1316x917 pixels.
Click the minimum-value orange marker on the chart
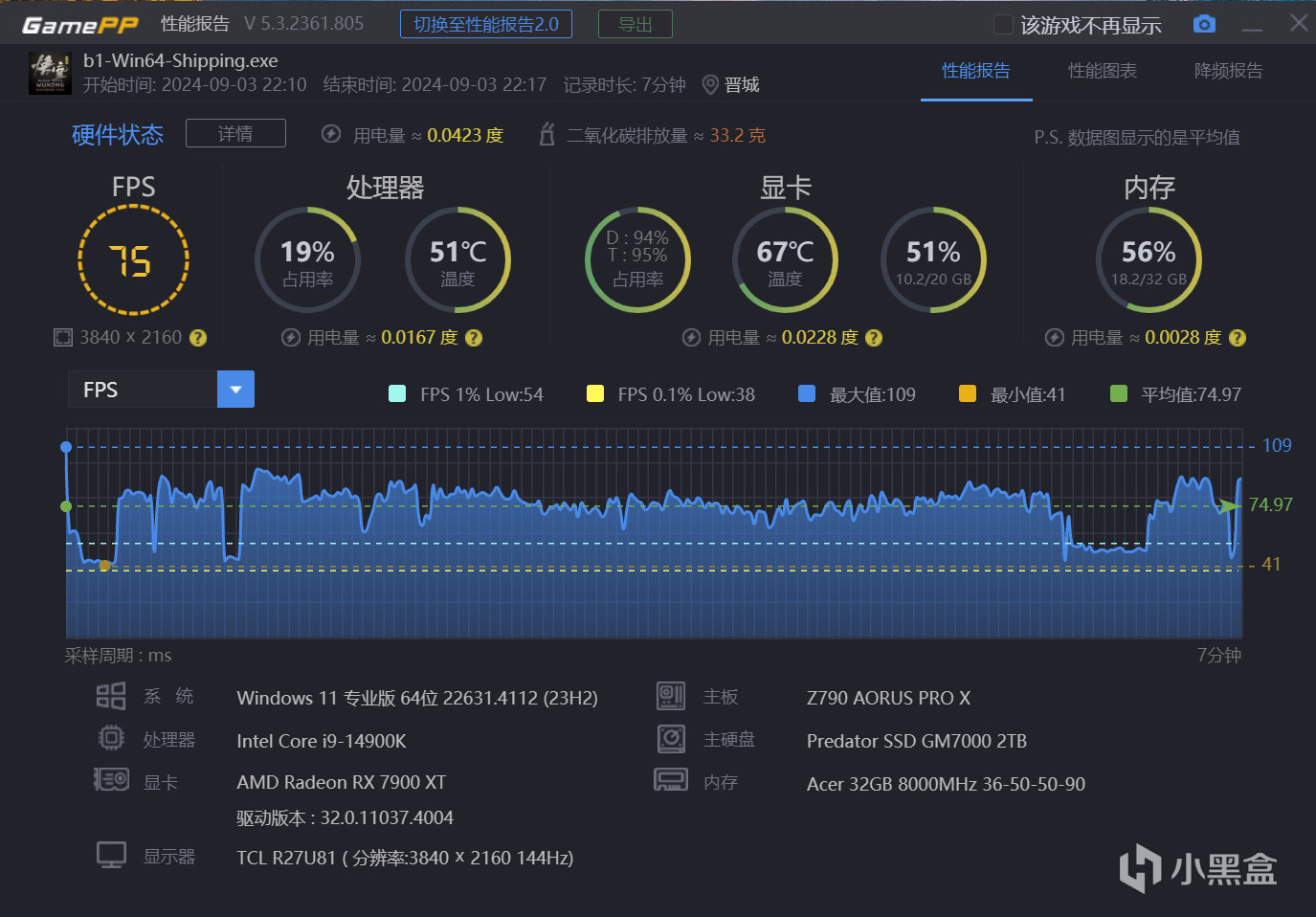[x=104, y=566]
